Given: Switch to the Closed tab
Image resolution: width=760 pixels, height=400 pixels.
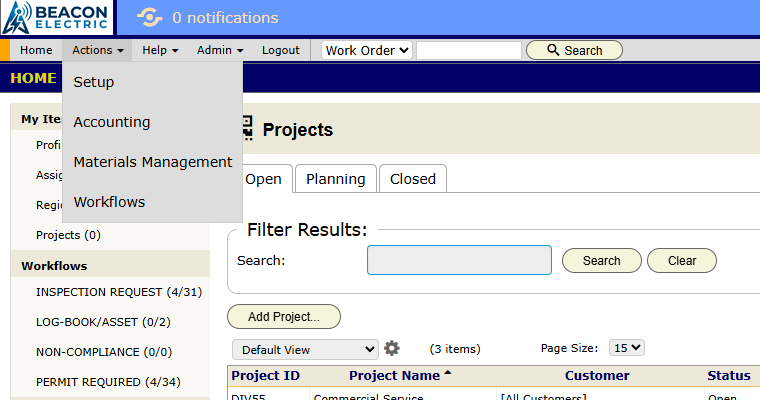Looking at the screenshot, I should (413, 179).
